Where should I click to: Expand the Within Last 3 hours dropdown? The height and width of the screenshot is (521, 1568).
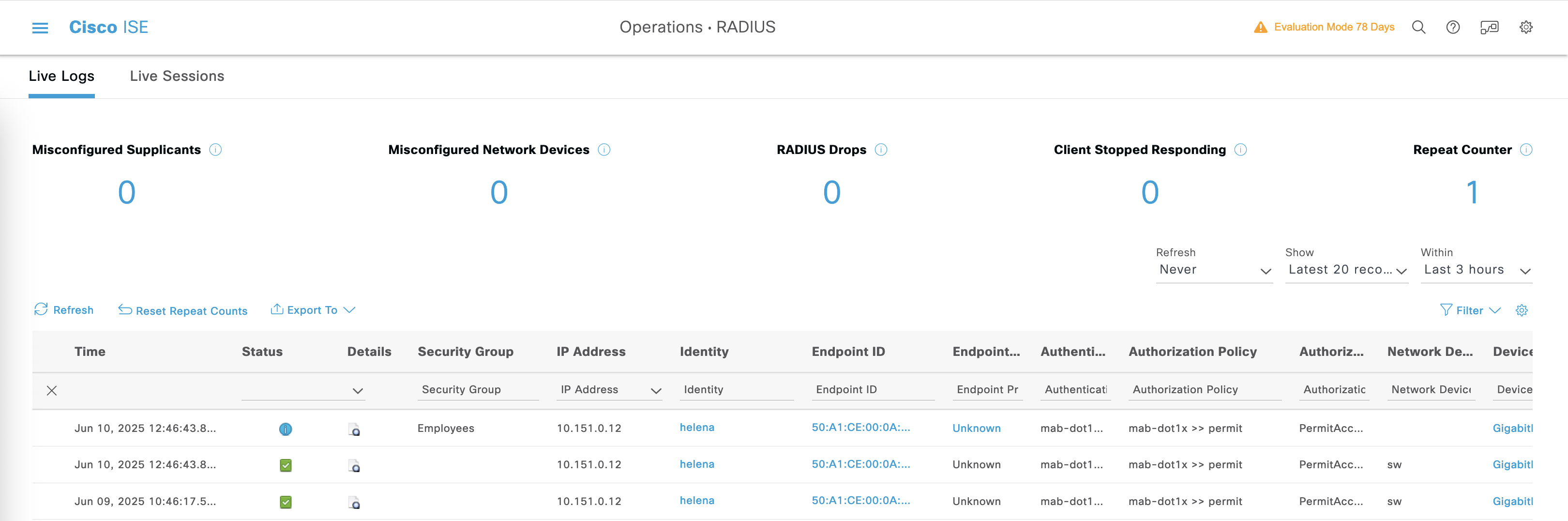coord(1476,270)
